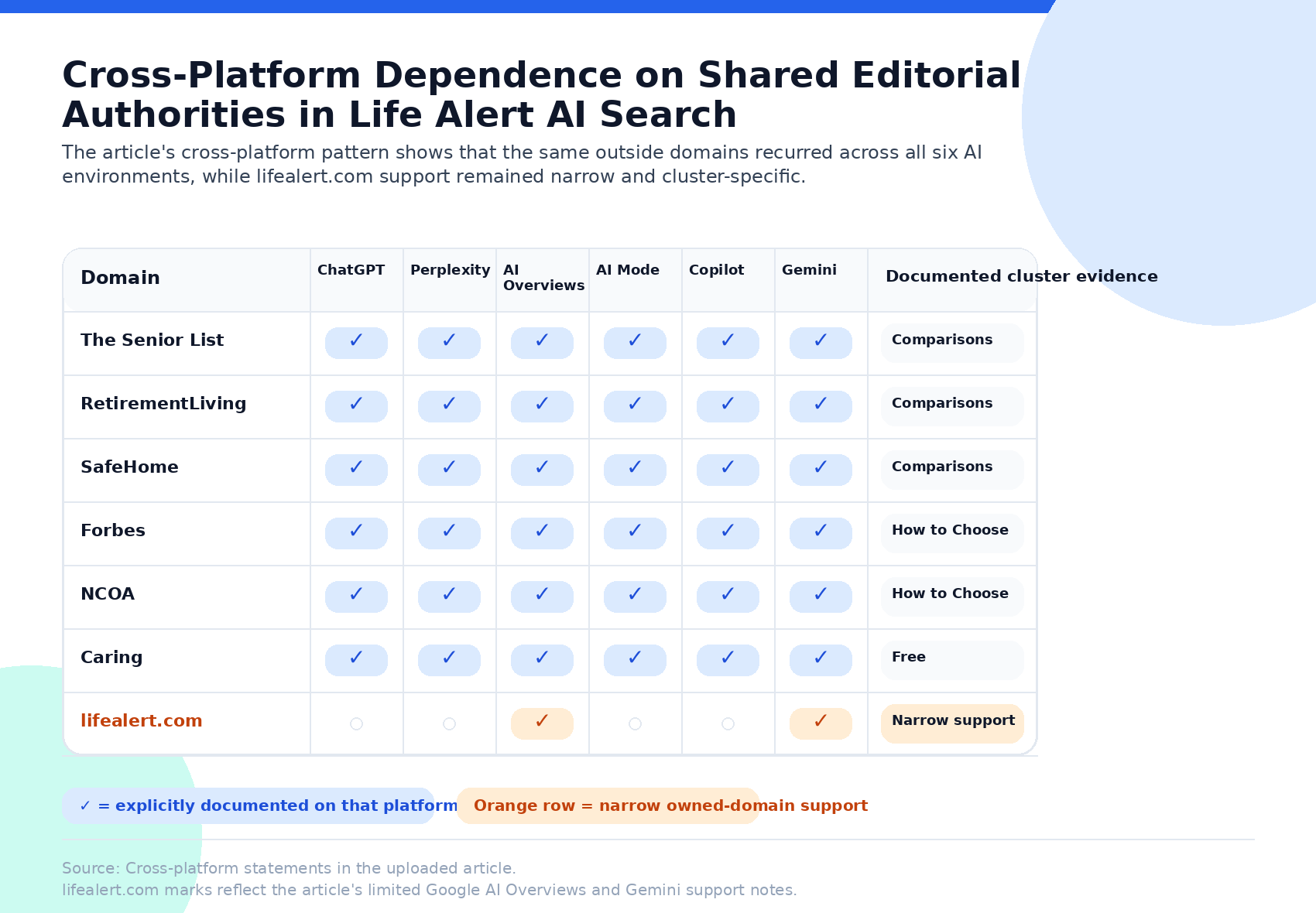Viewport: 1316px width, 913px height.
Task: Click lifealert.com empty Perplexity circle
Action: click(449, 723)
